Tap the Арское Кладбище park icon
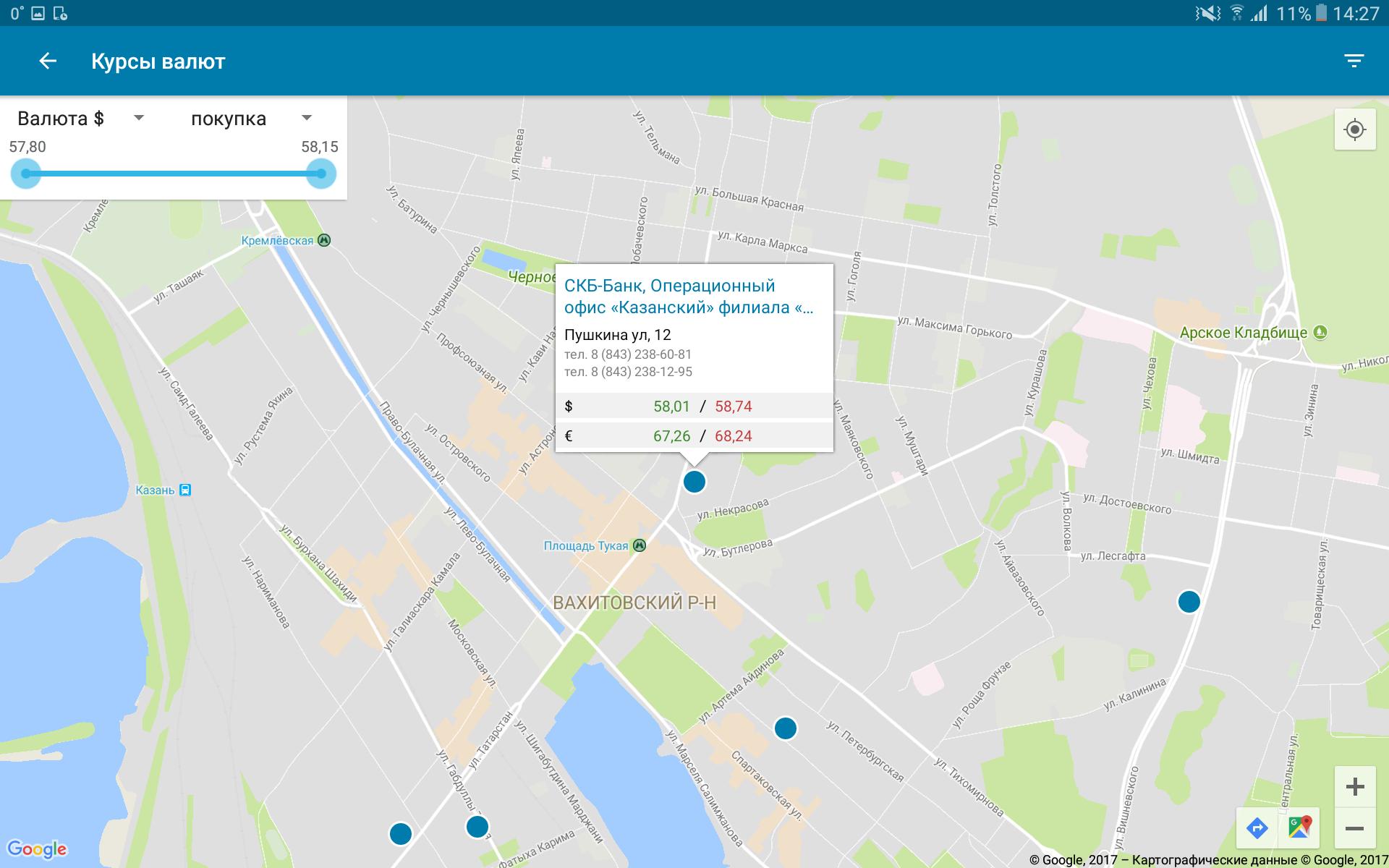 coord(1321,333)
